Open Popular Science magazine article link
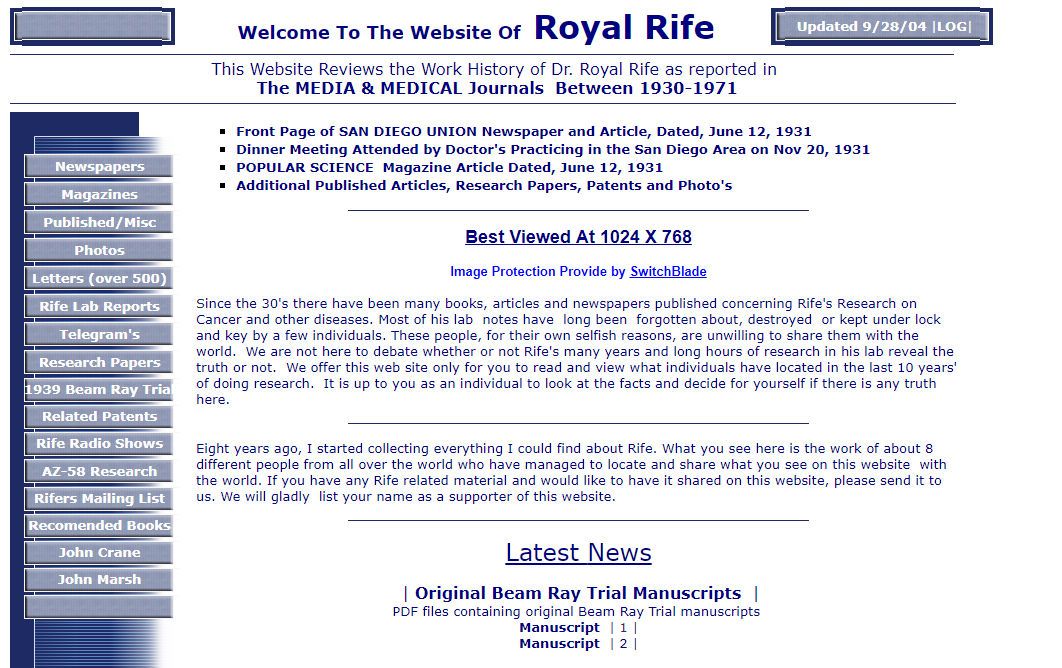The height and width of the screenshot is (668, 1062). pyautogui.click(x=449, y=167)
